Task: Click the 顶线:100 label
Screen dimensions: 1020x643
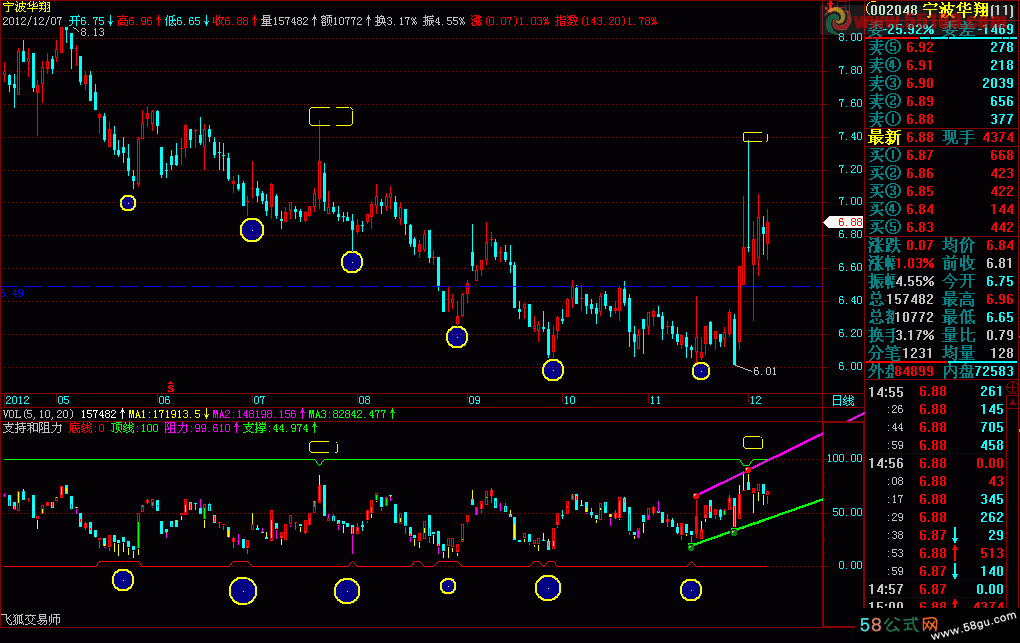Action: click(x=134, y=428)
